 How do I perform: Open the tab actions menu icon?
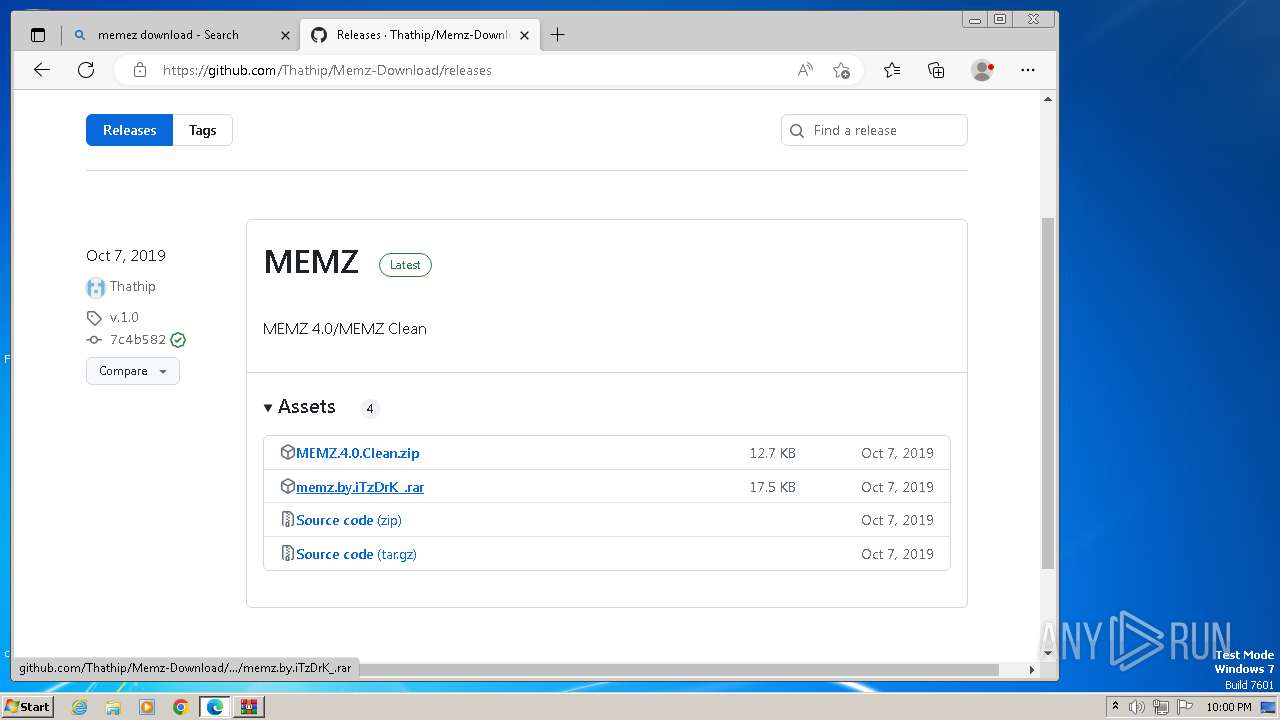coord(38,35)
